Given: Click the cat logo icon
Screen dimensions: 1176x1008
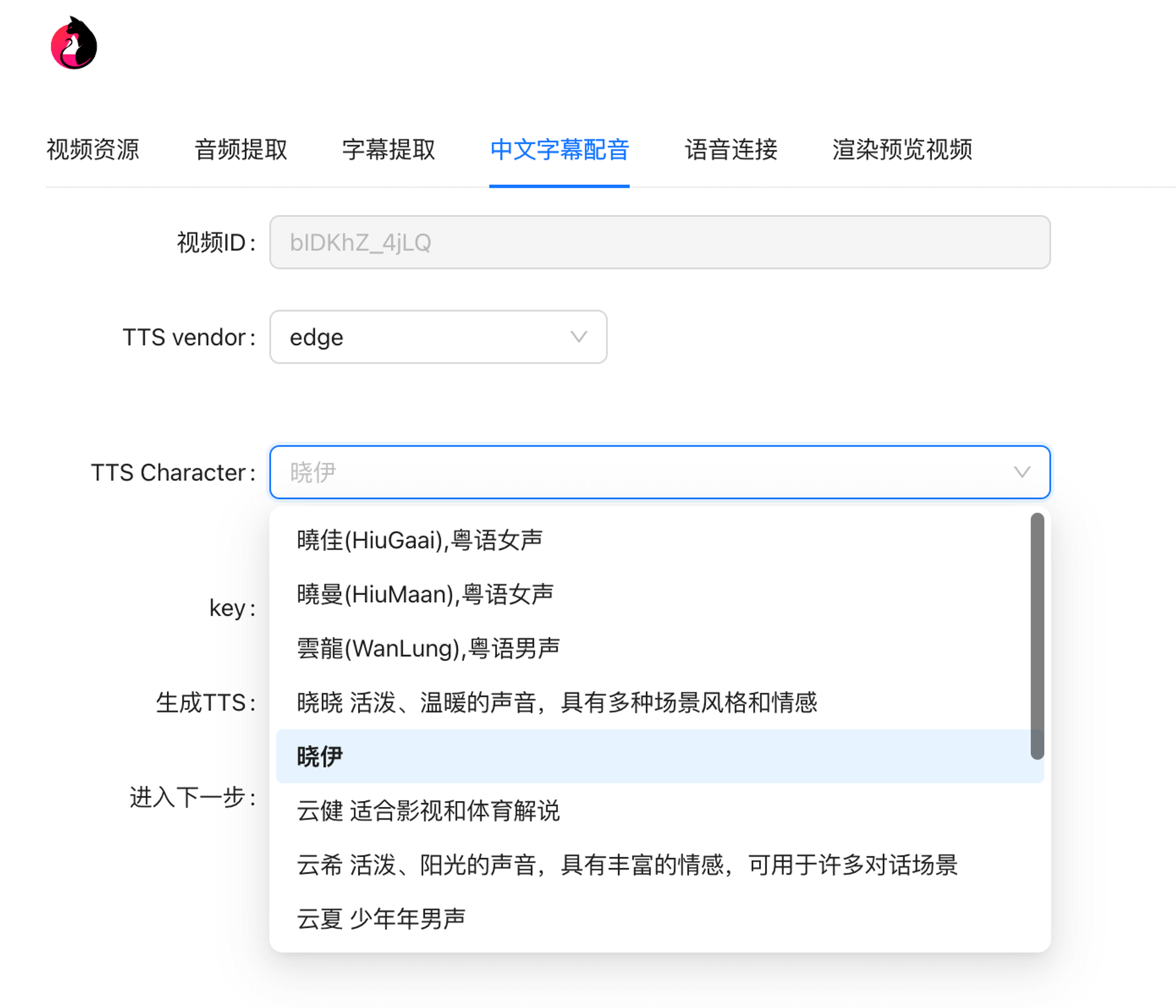Looking at the screenshot, I should pyautogui.click(x=74, y=43).
